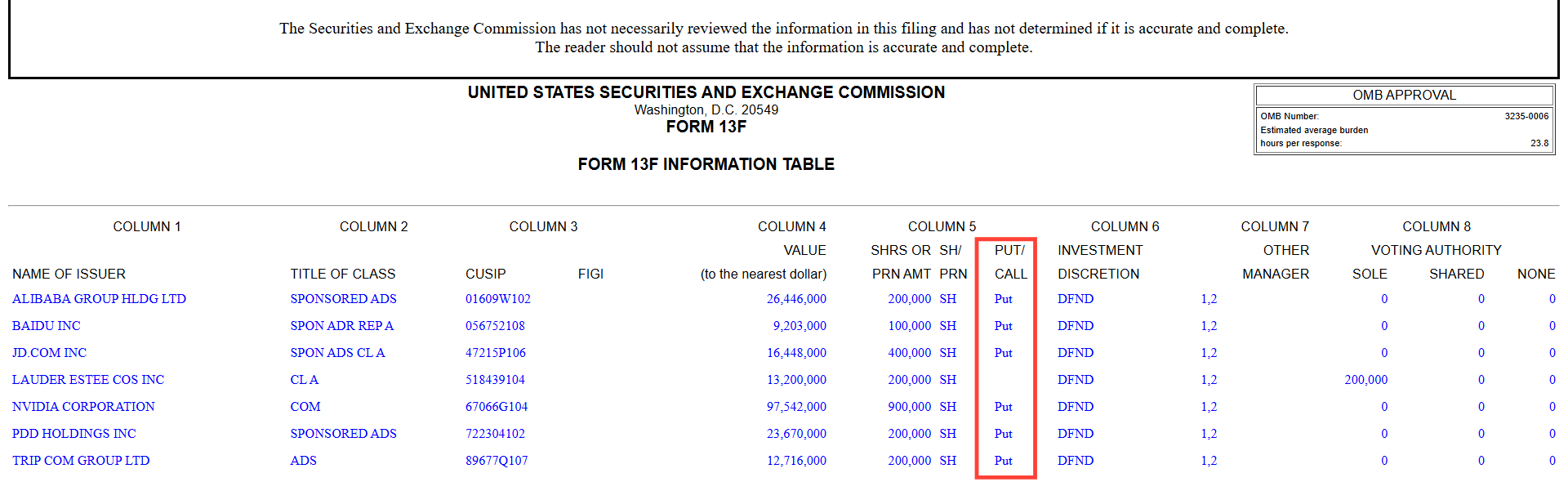Click NVIDIA CORPORATION in the issuer column
Screen dimensions: 1568x491
pyautogui.click(x=83, y=407)
